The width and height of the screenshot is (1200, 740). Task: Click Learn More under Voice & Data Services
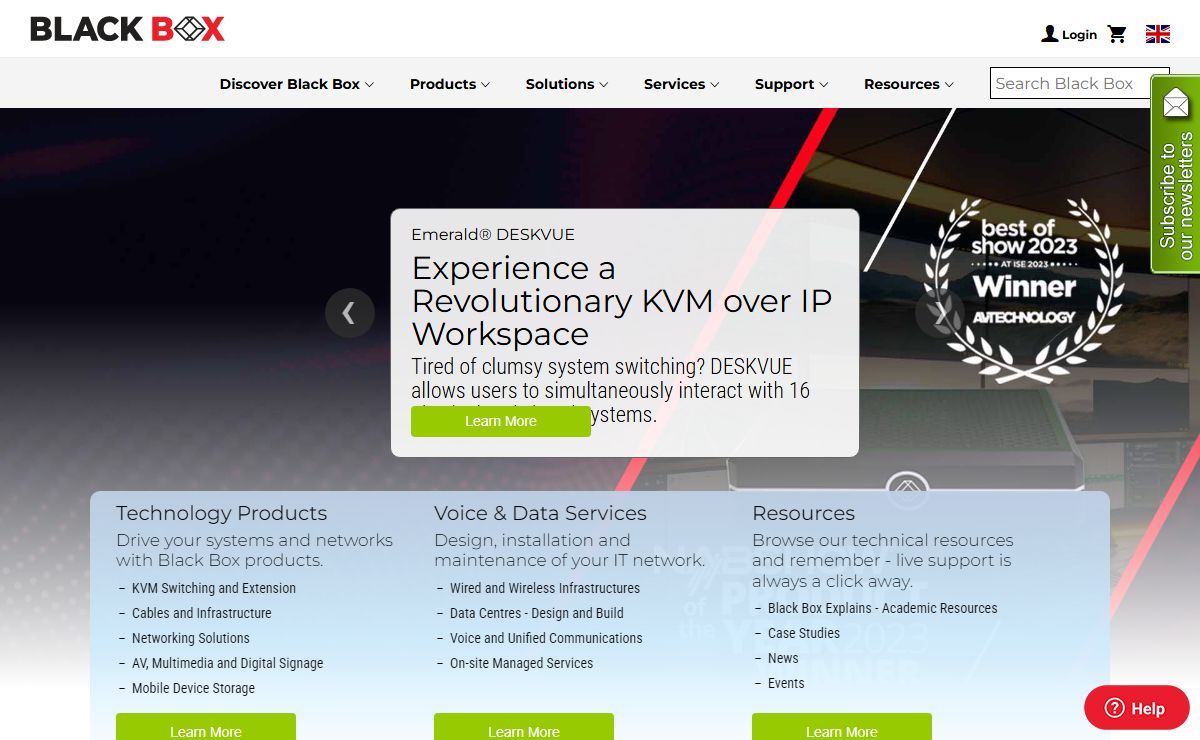(x=524, y=727)
